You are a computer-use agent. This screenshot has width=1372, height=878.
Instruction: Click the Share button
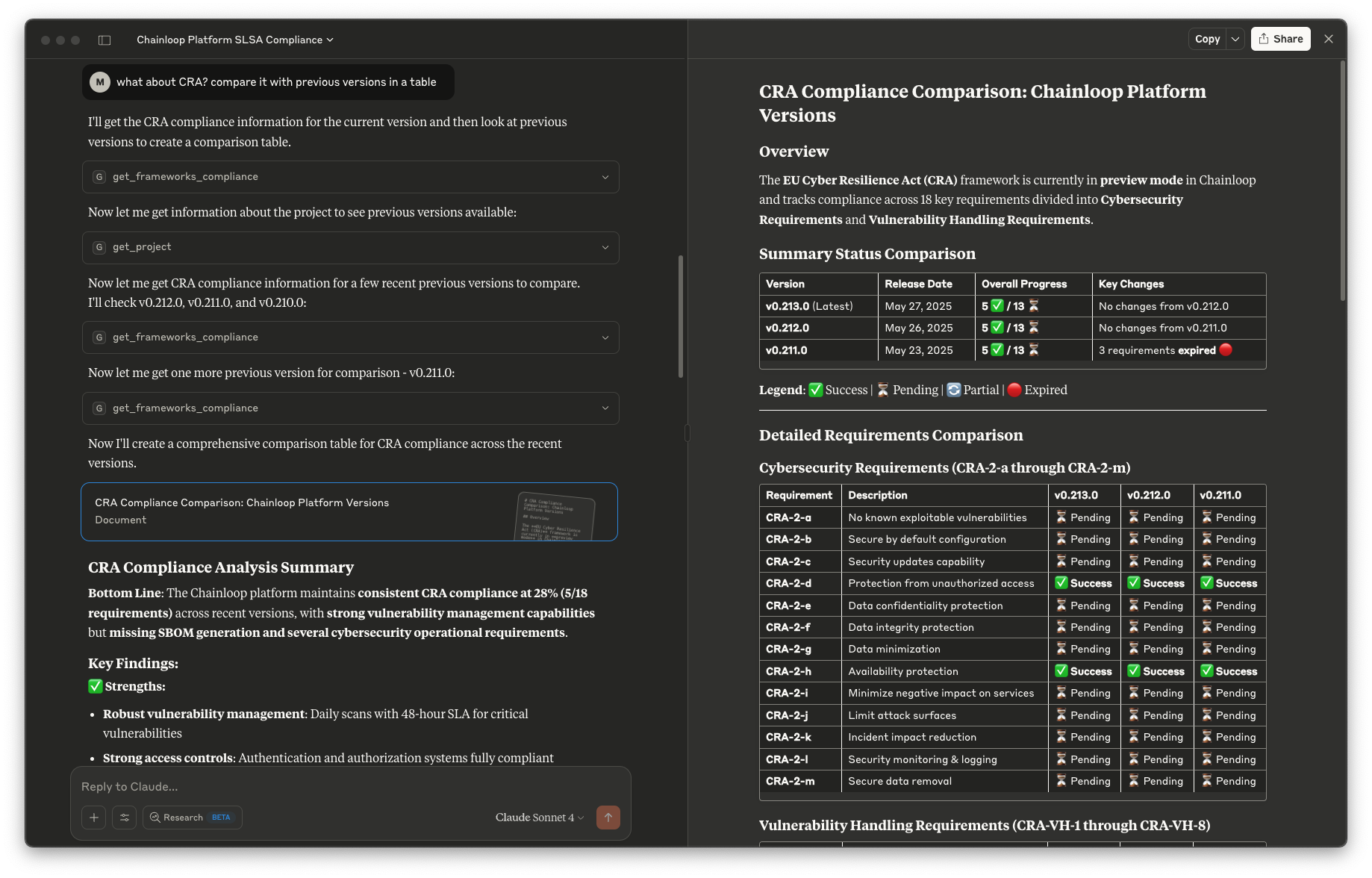point(1280,40)
